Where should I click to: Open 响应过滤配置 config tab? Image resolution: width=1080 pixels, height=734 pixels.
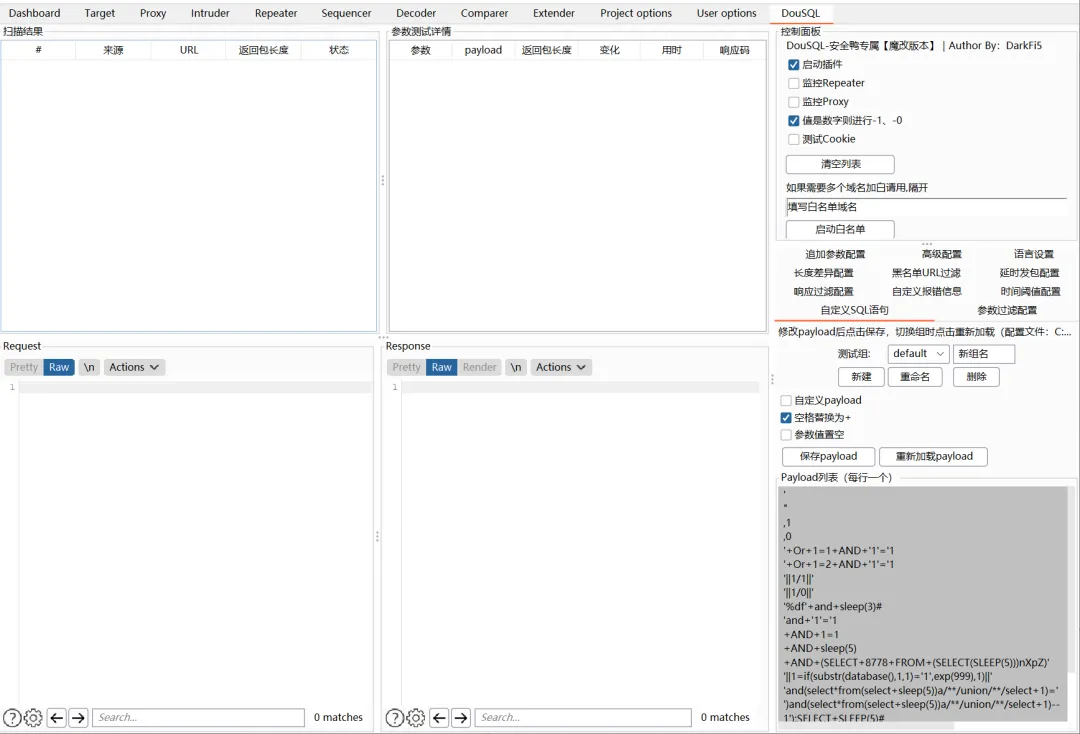pyautogui.click(x=824, y=292)
